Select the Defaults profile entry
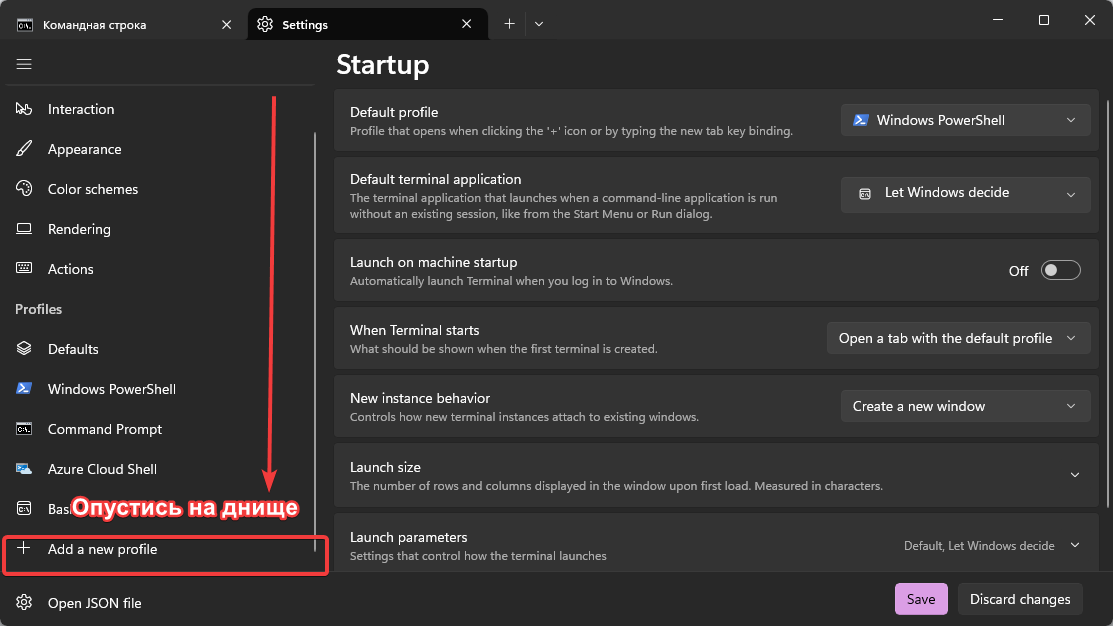This screenshot has width=1113, height=626. pyautogui.click(x=73, y=349)
